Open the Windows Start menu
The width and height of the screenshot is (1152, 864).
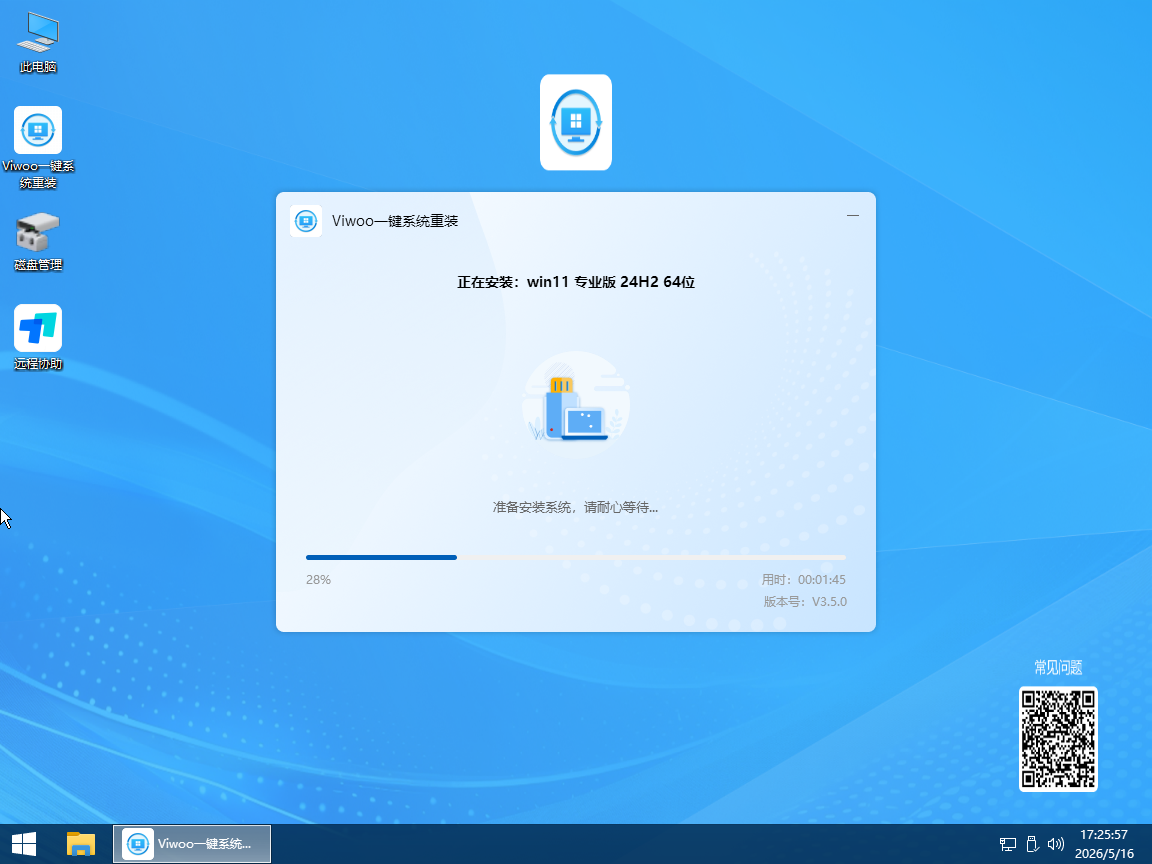[24, 844]
